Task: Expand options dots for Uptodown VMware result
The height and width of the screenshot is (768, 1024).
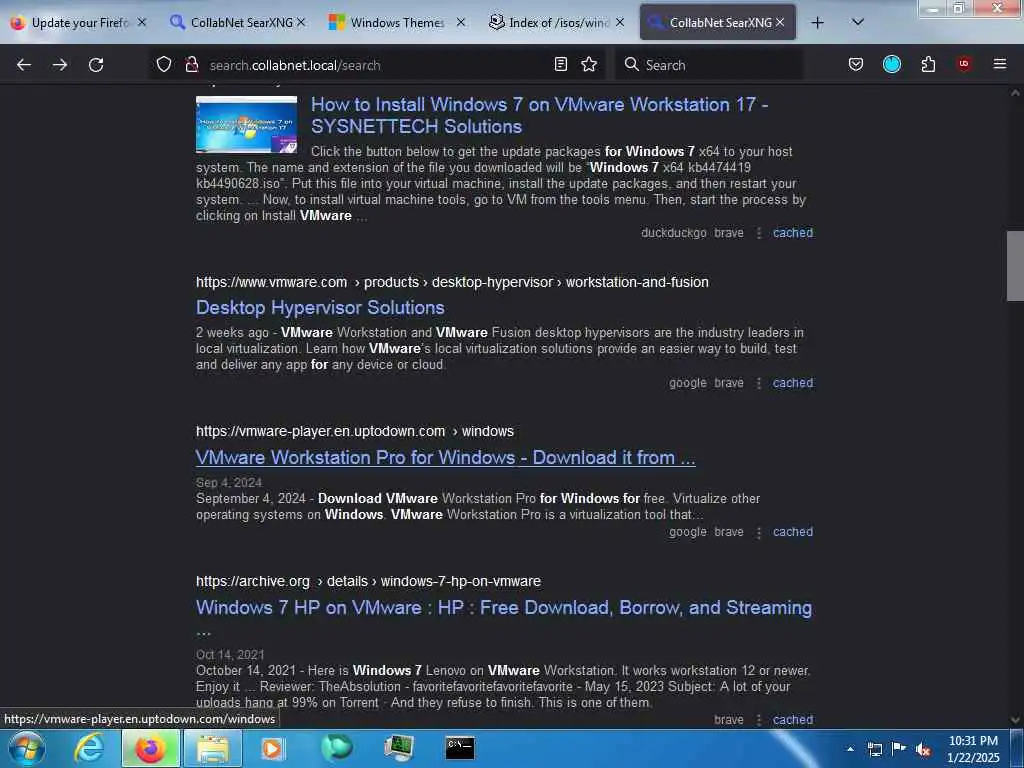Action: pyautogui.click(x=759, y=532)
